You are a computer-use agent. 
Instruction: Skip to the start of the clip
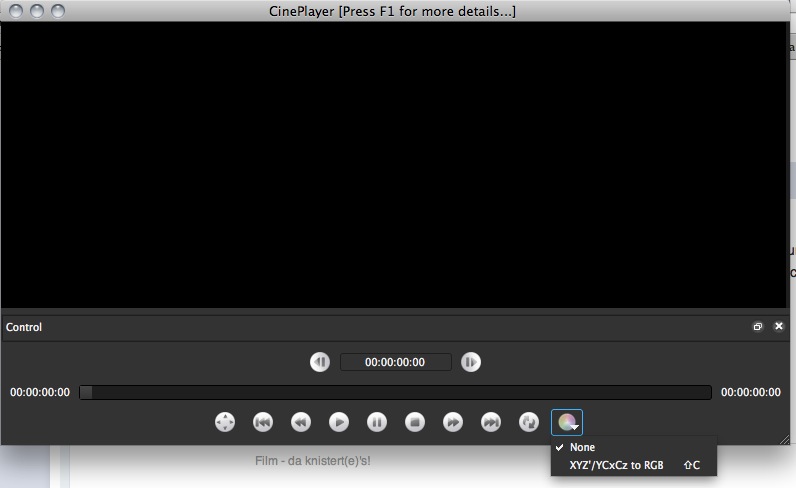[x=262, y=422]
